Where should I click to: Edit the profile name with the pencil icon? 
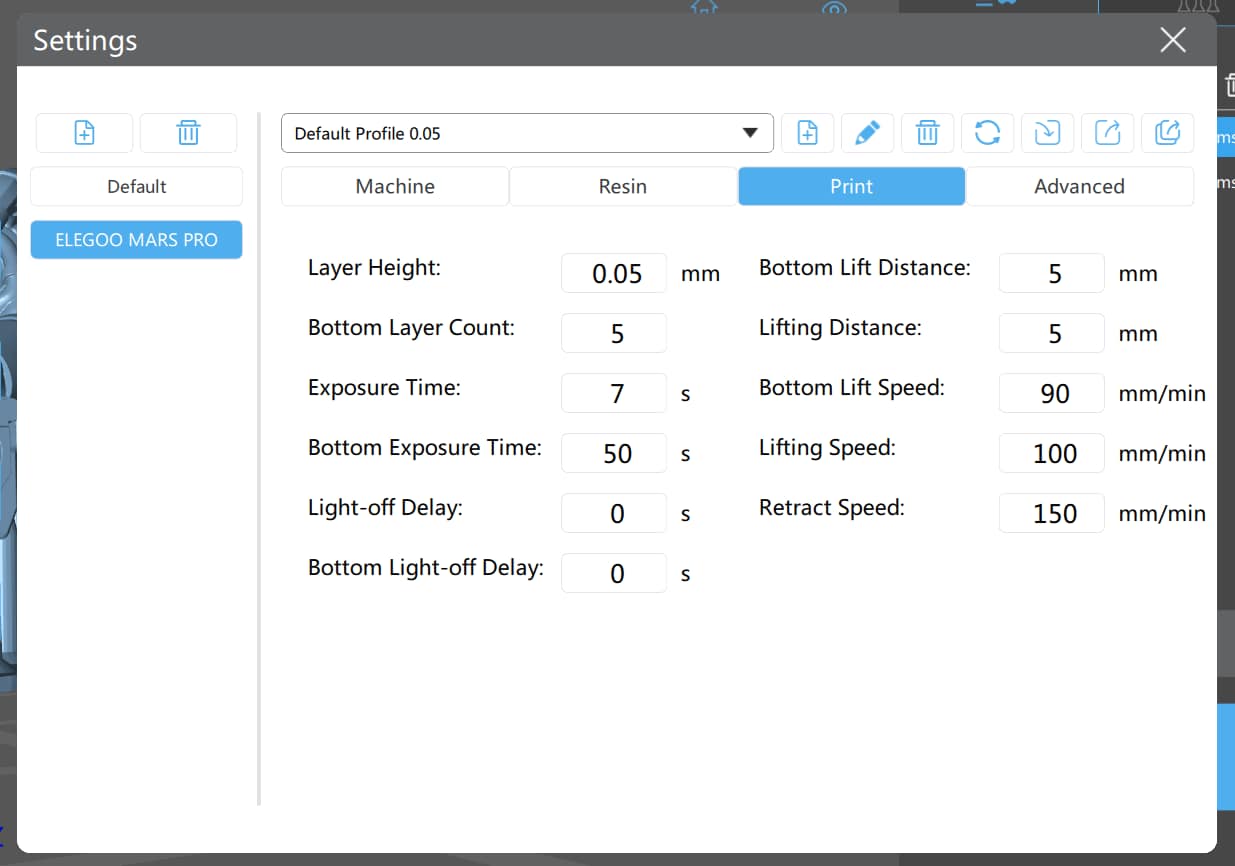coord(867,133)
